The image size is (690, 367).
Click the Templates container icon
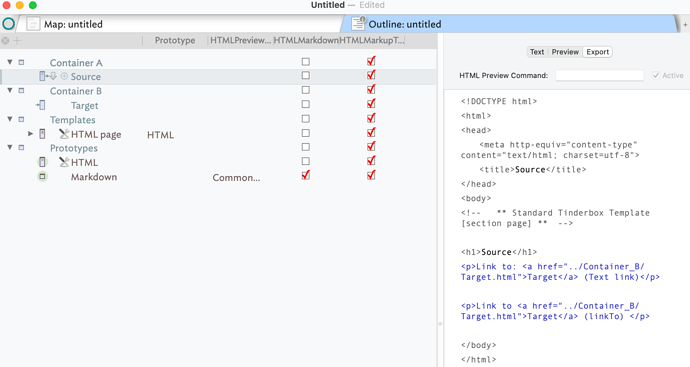tap(21, 119)
